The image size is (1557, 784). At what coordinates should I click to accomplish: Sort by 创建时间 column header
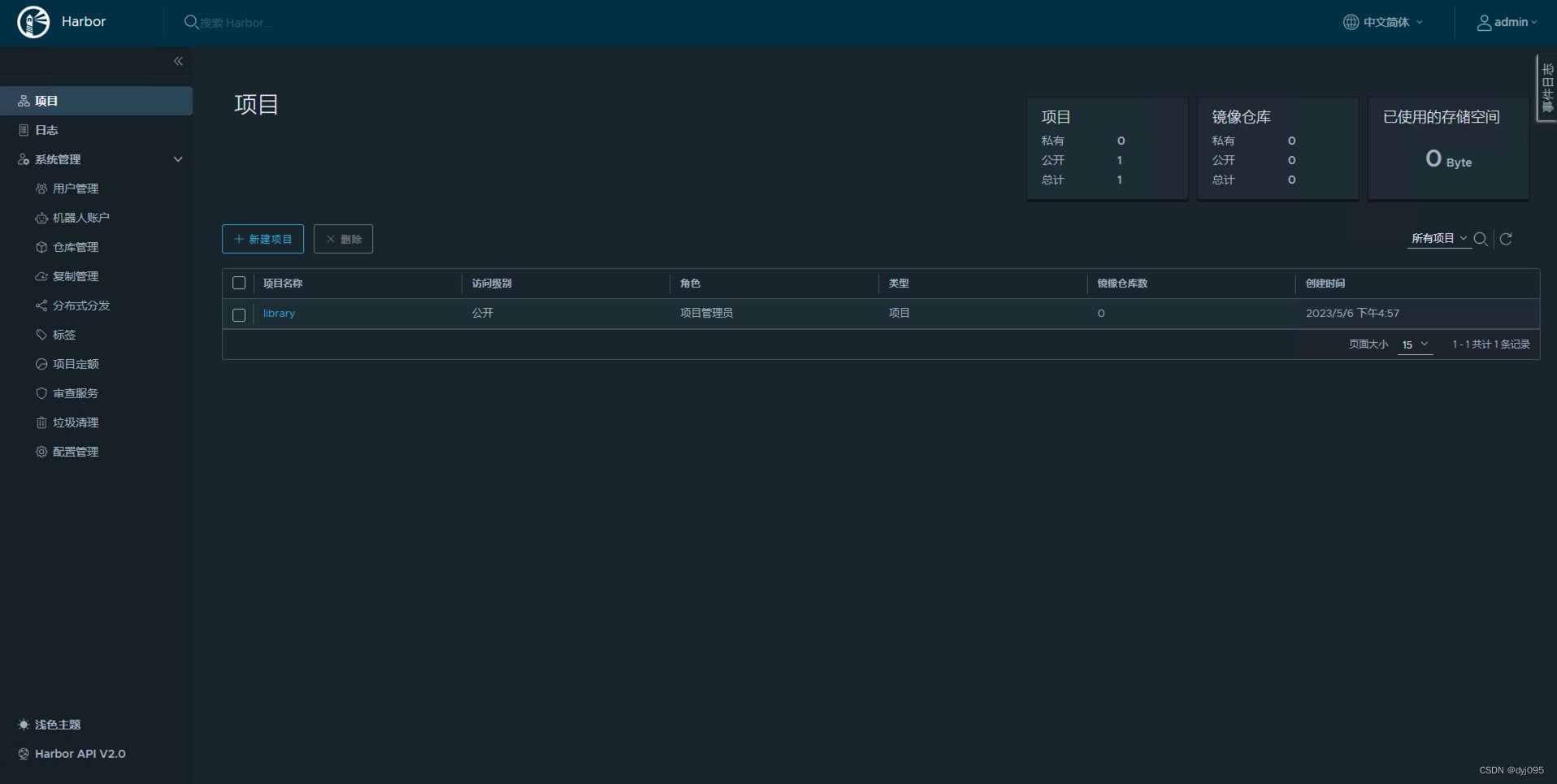(1325, 284)
